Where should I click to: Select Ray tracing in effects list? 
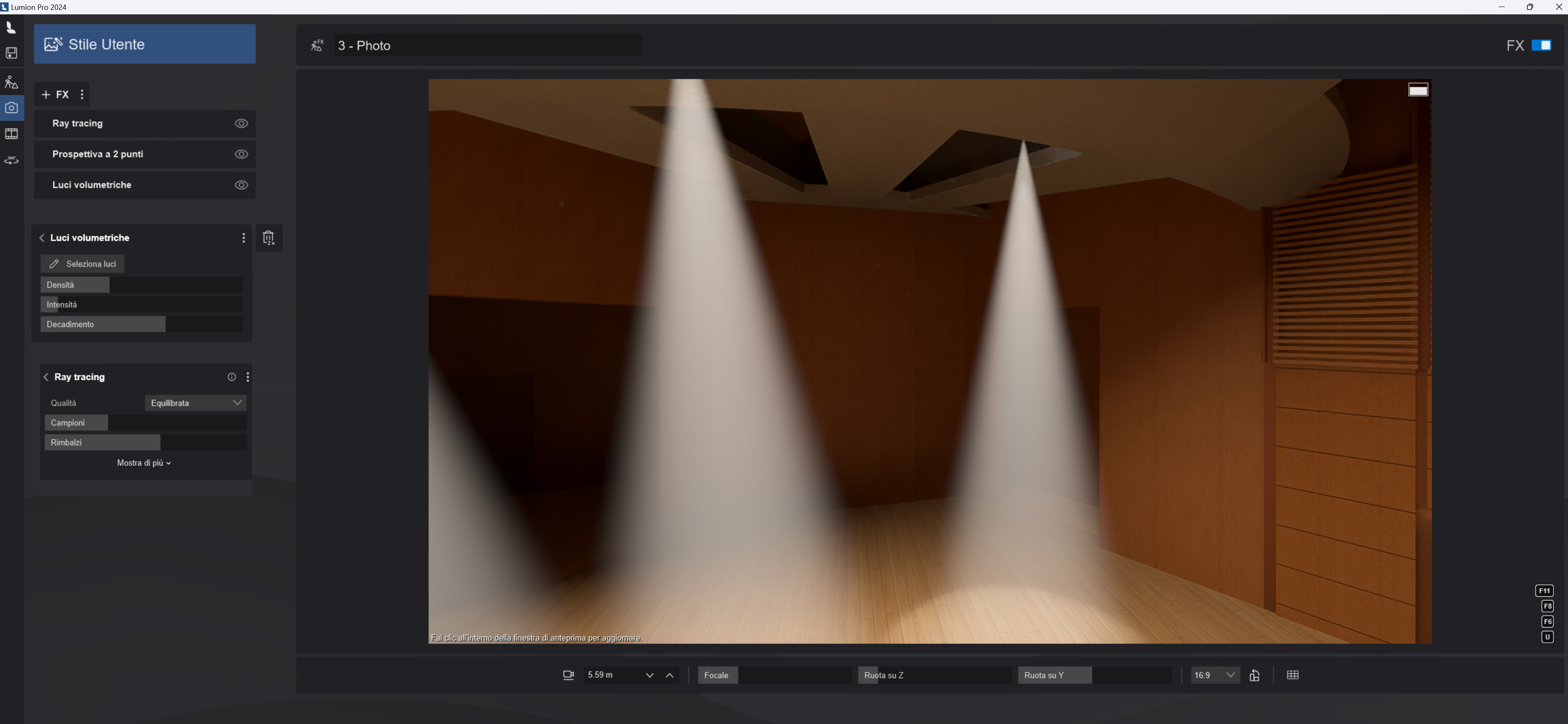145,124
